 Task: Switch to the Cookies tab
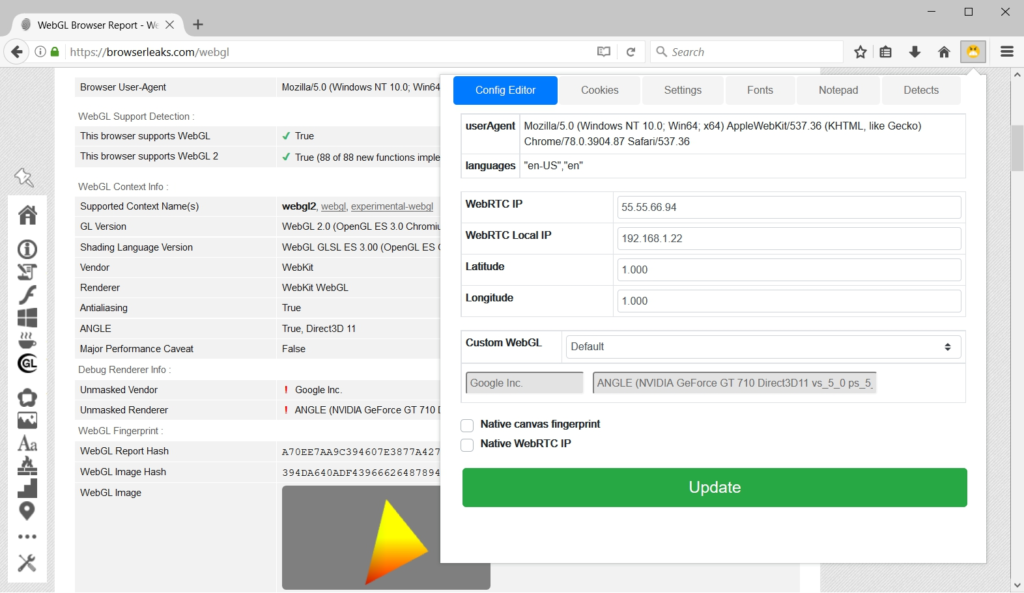click(x=600, y=90)
